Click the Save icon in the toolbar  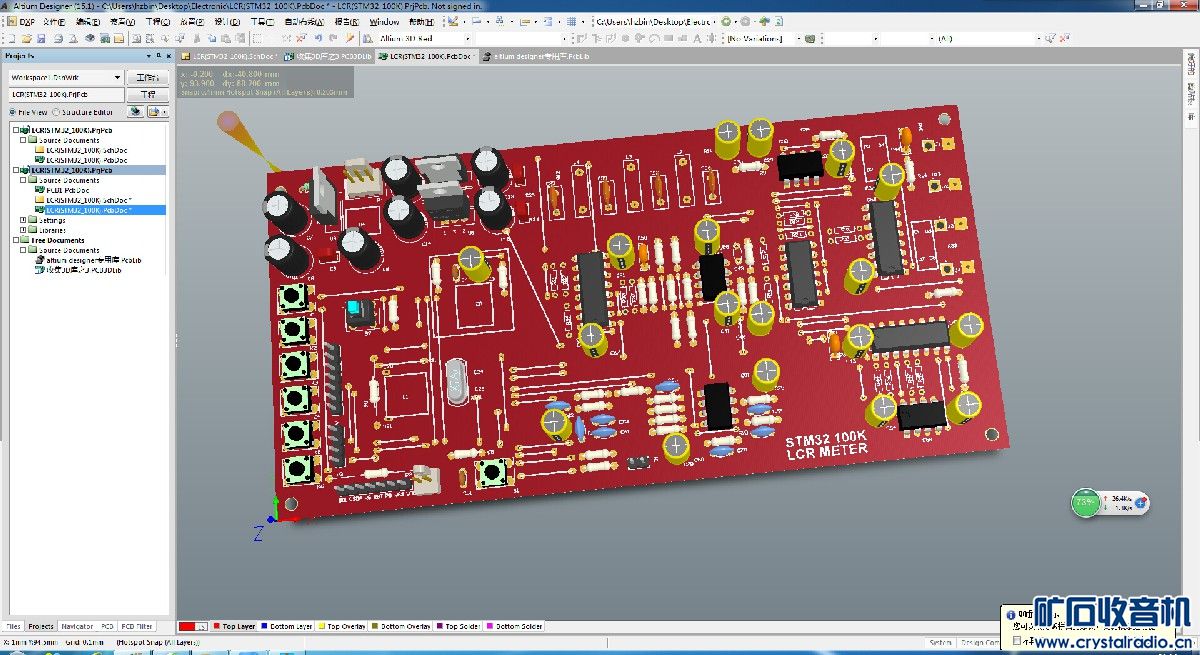[x=42, y=39]
